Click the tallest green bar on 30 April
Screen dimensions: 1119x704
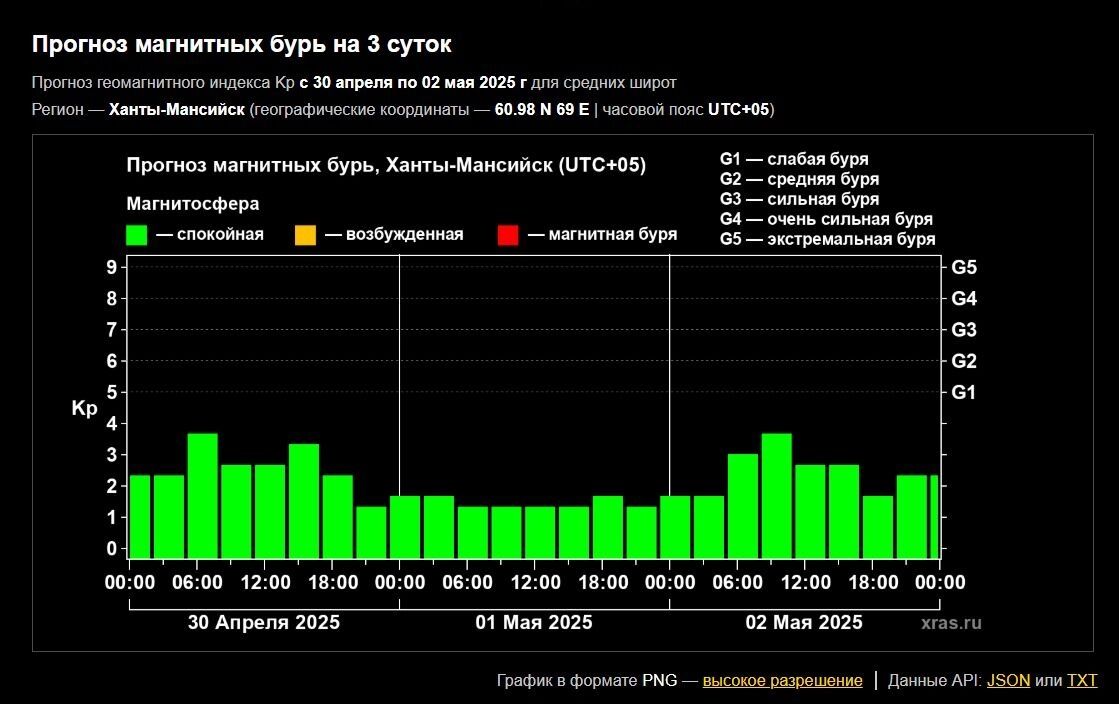[203, 495]
